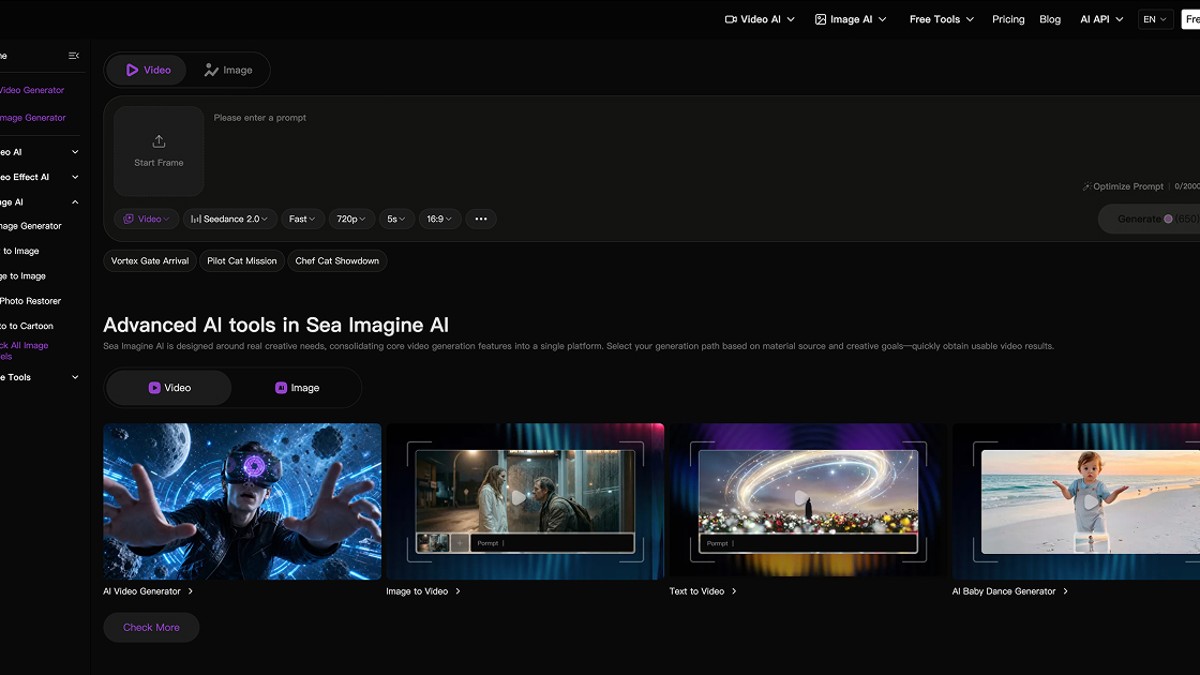Viewport: 1200px width, 675px height.
Task: Open Text to Image in the sidebar
Action: (20, 251)
